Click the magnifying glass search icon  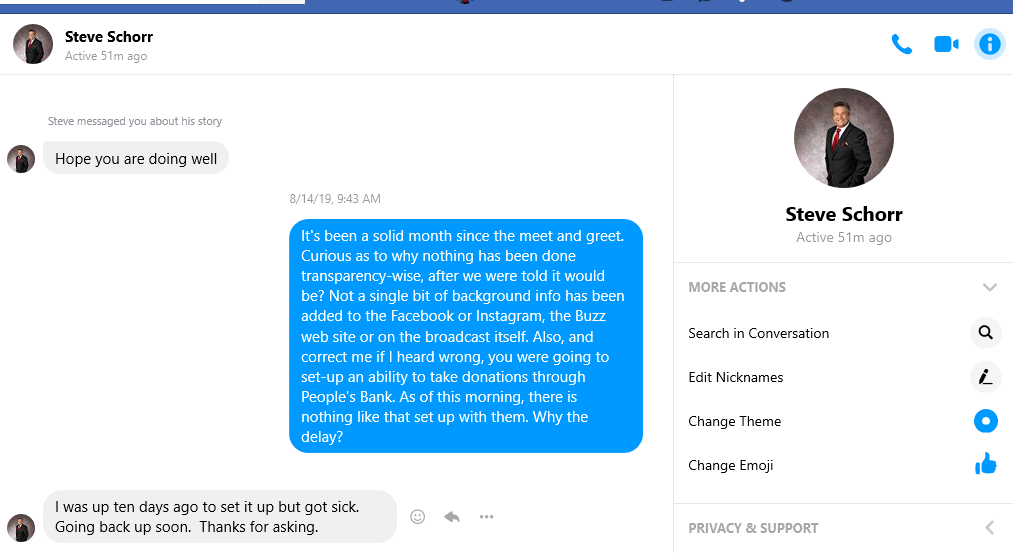(x=985, y=333)
